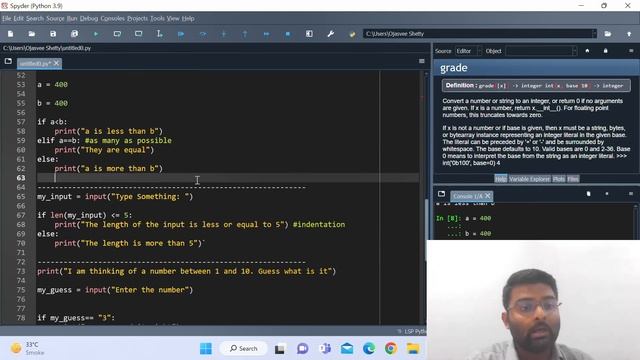Open the PYTHONPATH manager icon
640x360 pixels.
pyautogui.click(x=352, y=34)
